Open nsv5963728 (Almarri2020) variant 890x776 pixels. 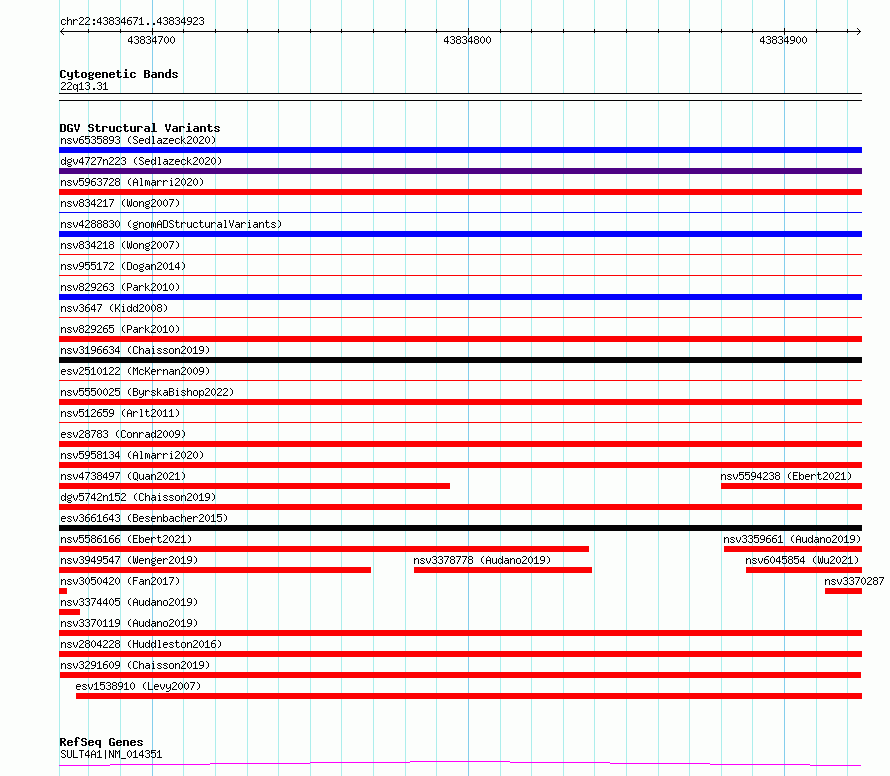pyautogui.click(x=132, y=182)
